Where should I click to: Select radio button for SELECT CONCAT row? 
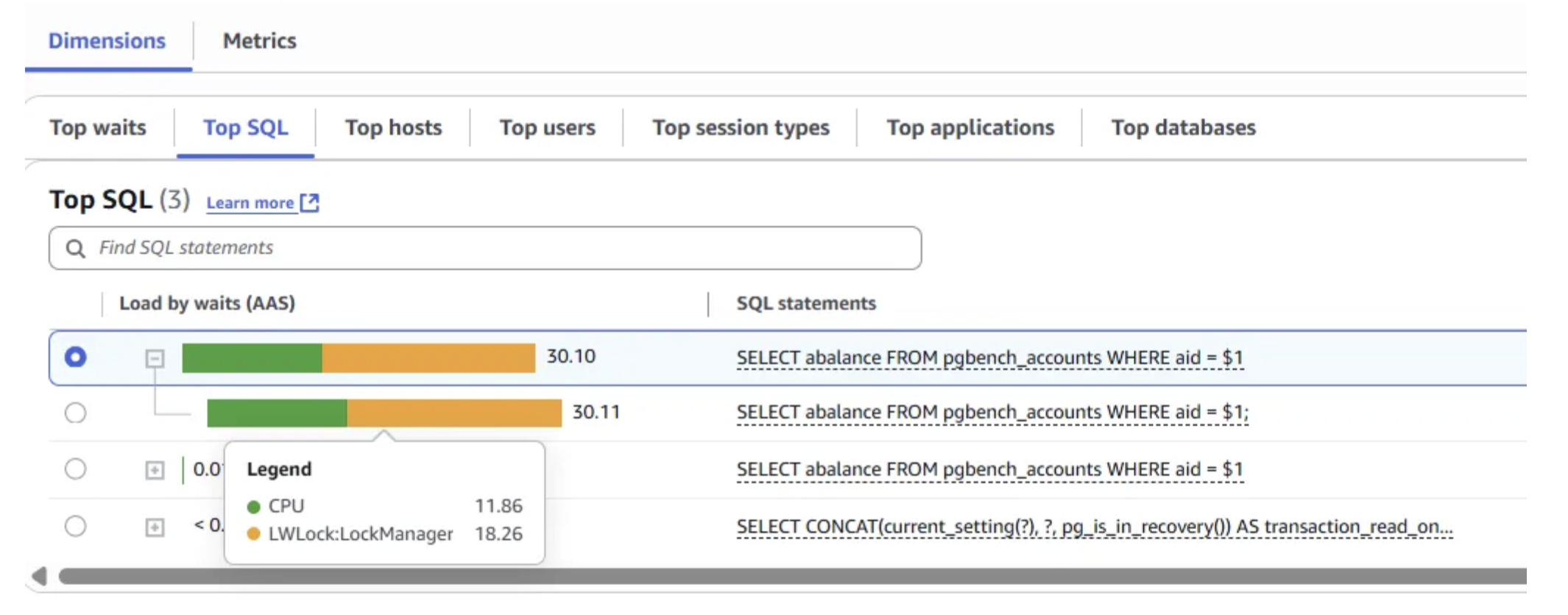click(75, 526)
